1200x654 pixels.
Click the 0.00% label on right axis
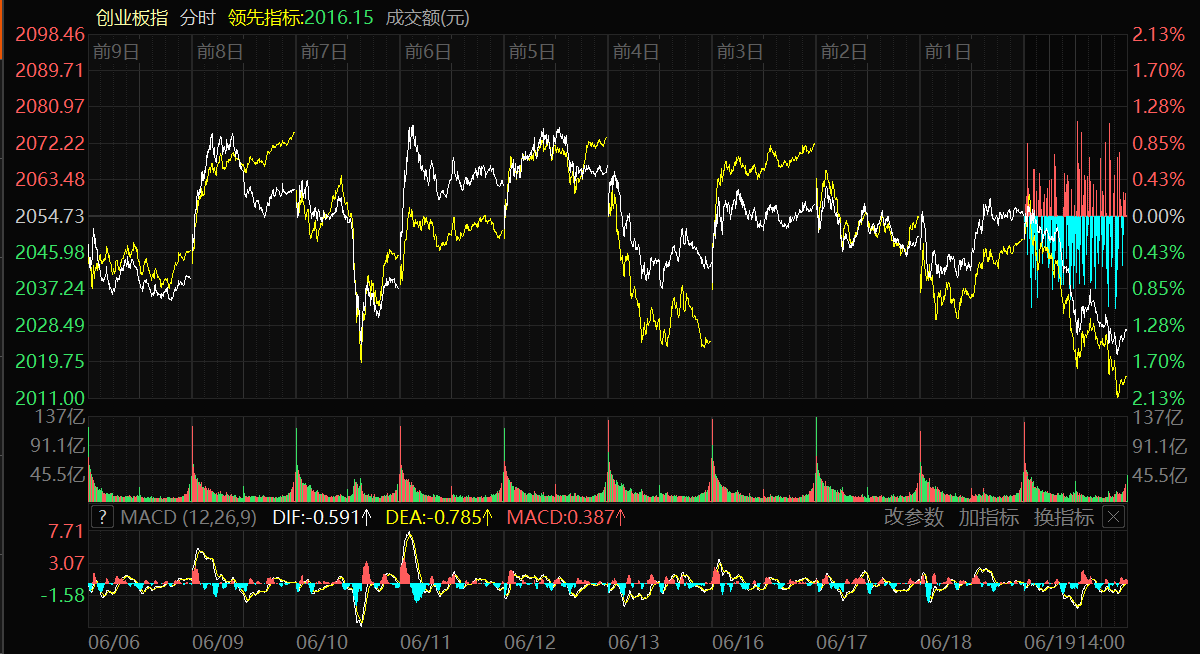pos(1158,216)
